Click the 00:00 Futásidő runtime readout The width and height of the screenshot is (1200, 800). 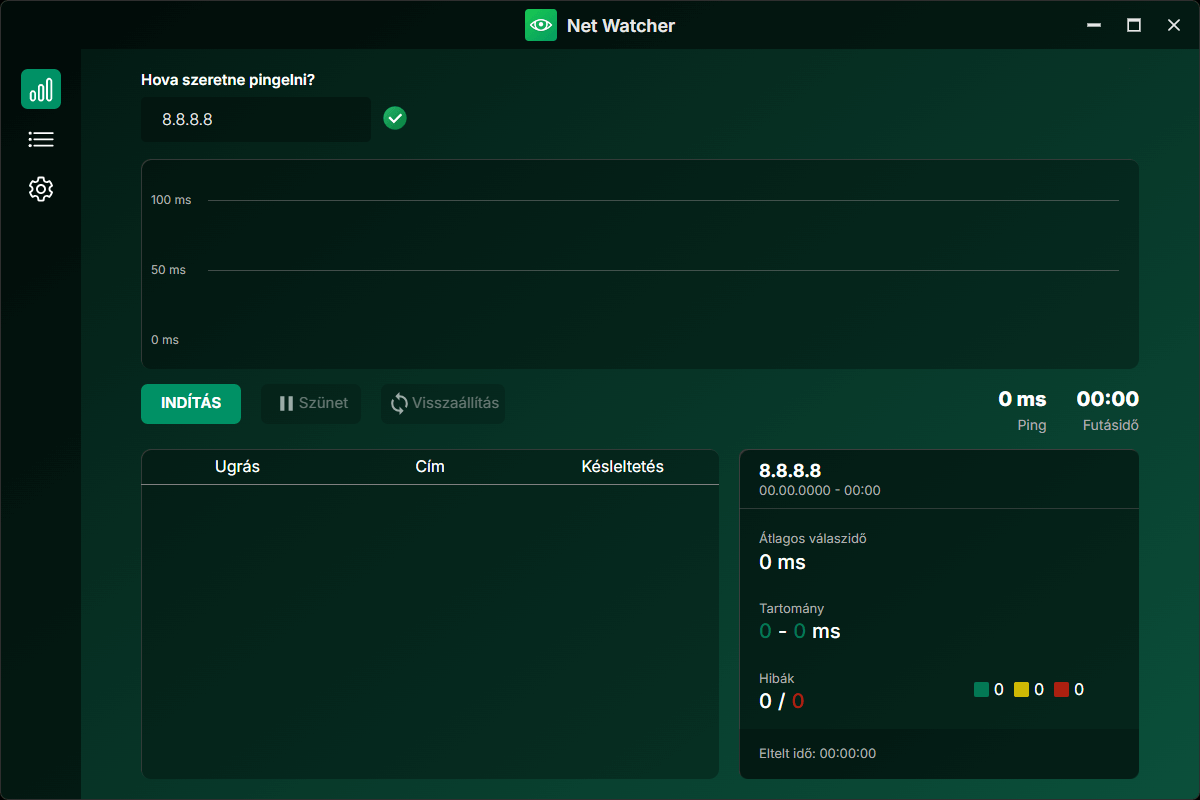pos(1107,400)
